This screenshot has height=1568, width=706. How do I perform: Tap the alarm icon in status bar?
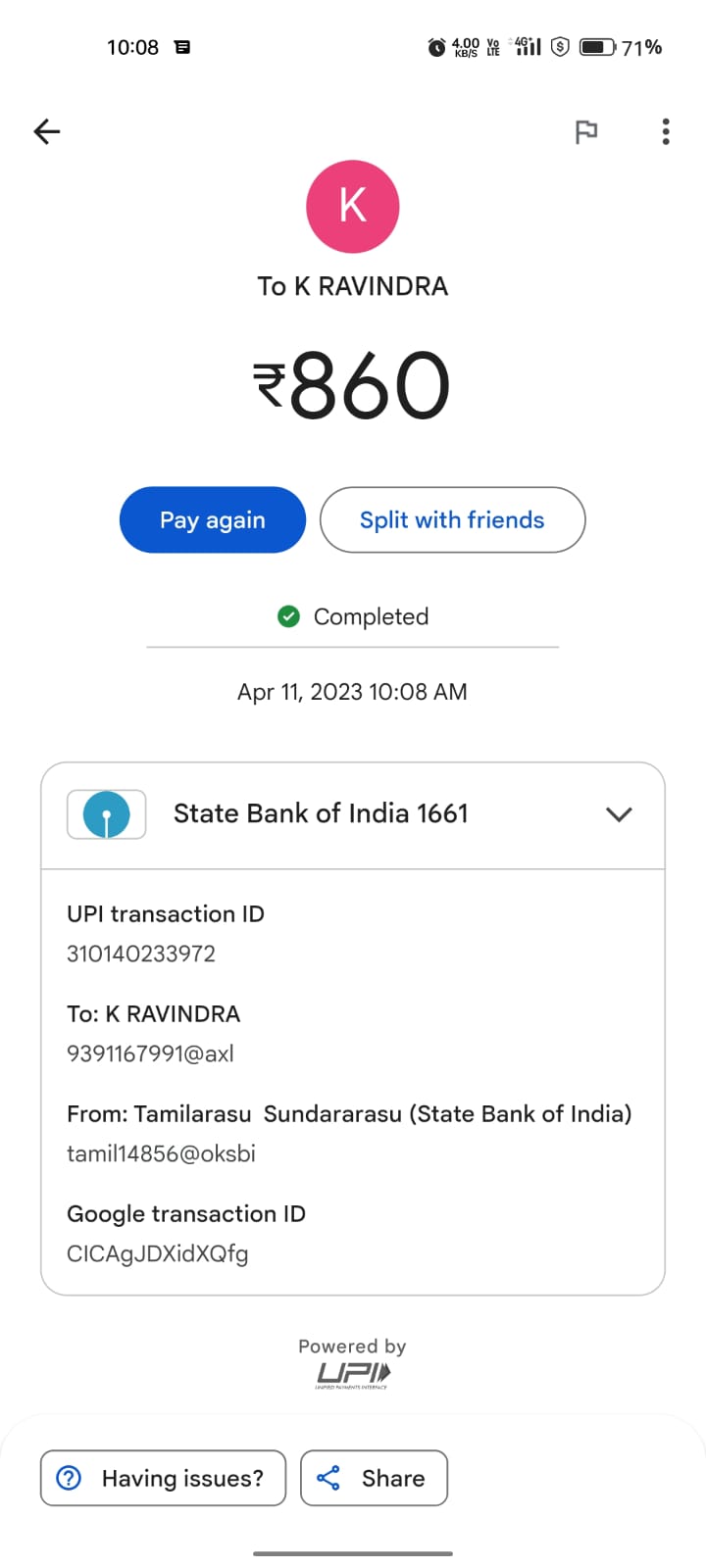pyautogui.click(x=437, y=47)
